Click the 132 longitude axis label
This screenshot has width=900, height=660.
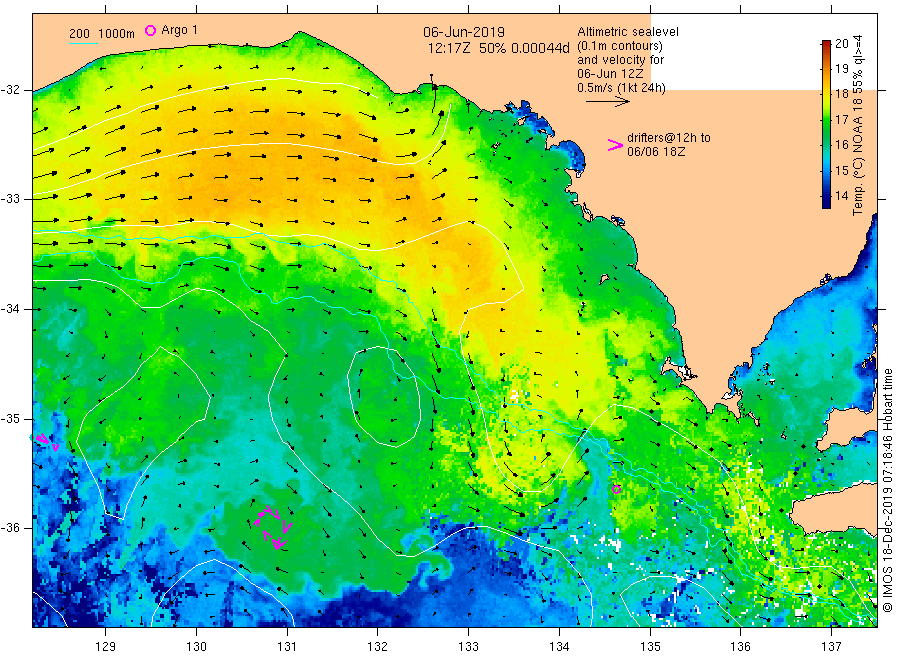coord(378,647)
